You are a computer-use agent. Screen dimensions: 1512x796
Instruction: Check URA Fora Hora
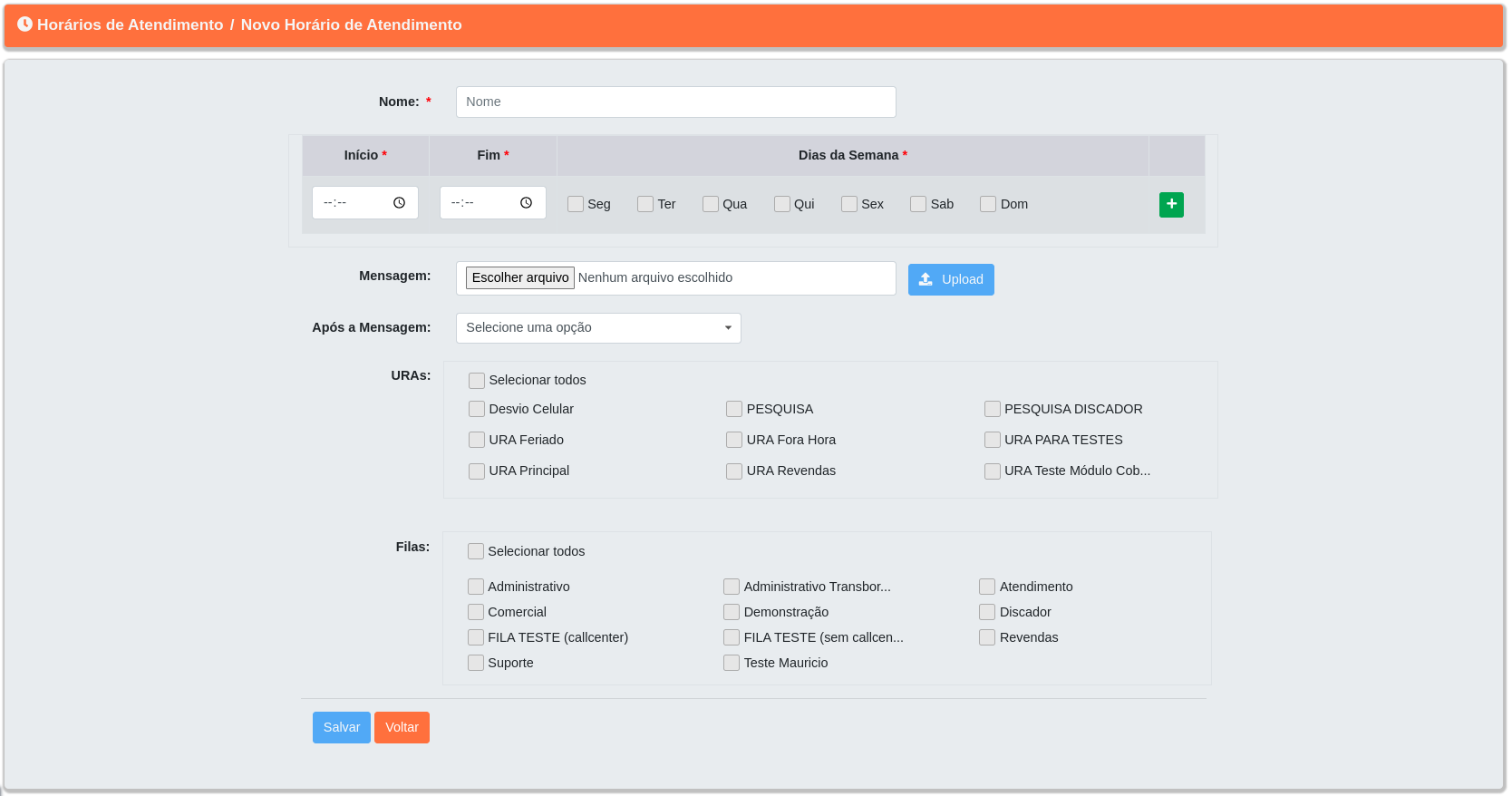[x=734, y=440]
